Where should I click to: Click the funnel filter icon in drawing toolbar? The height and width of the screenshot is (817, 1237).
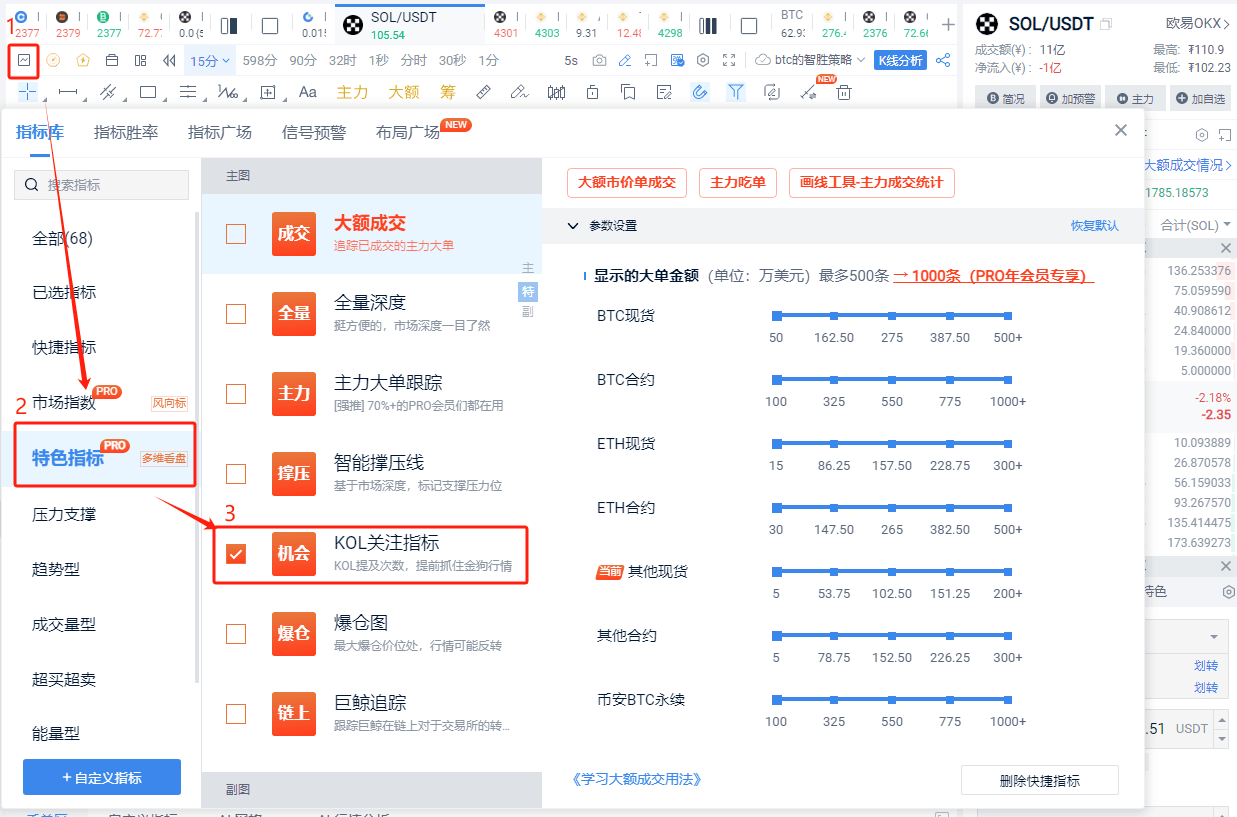[736, 92]
